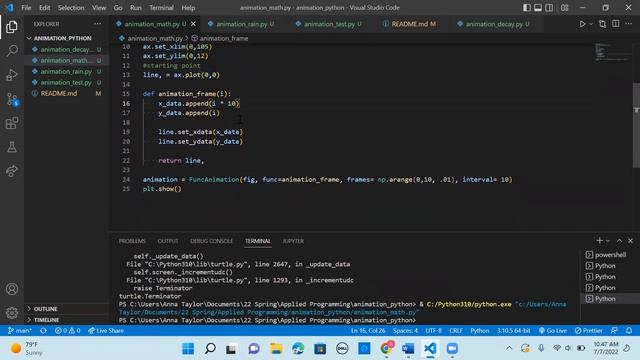Expand the TIMELINE section
The image size is (640, 360).
pos(67,320)
